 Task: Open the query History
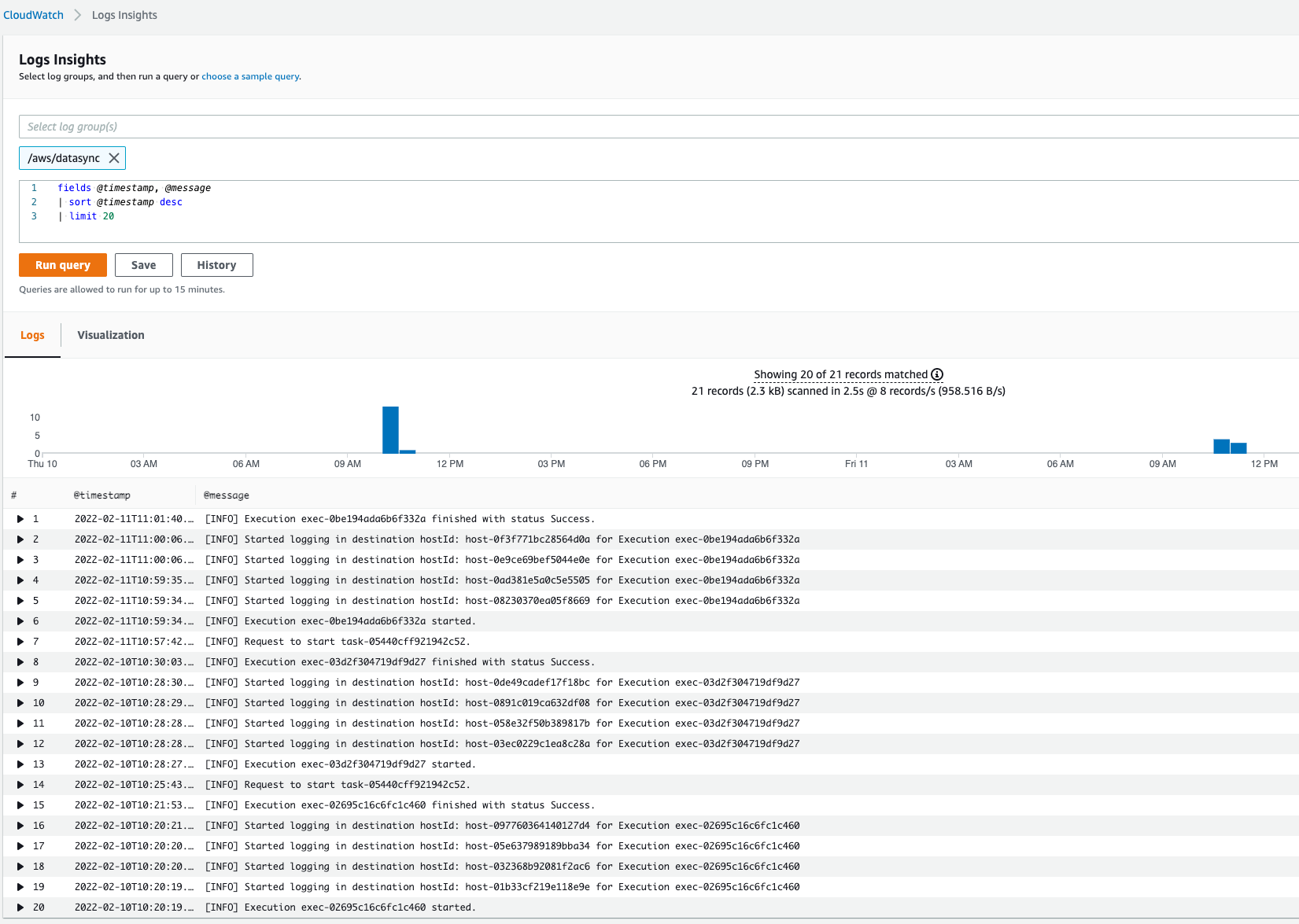(x=216, y=265)
